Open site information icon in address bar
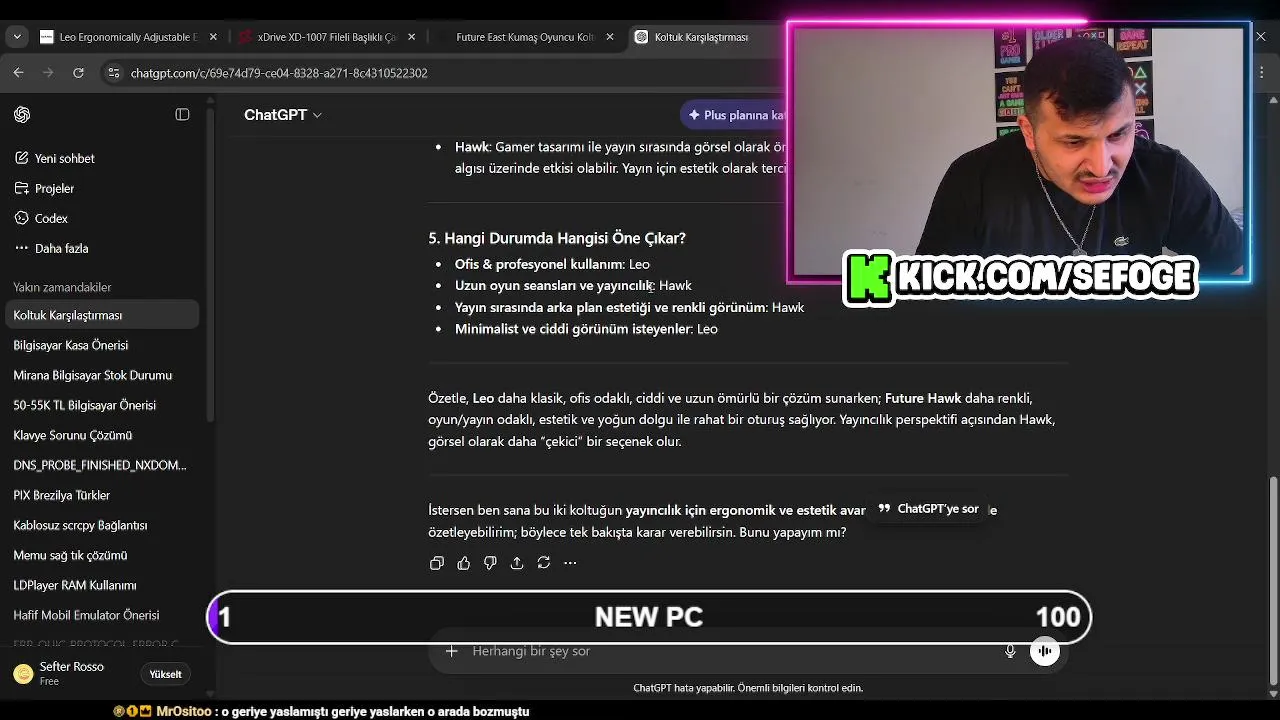This screenshot has width=1280, height=720. click(114, 73)
